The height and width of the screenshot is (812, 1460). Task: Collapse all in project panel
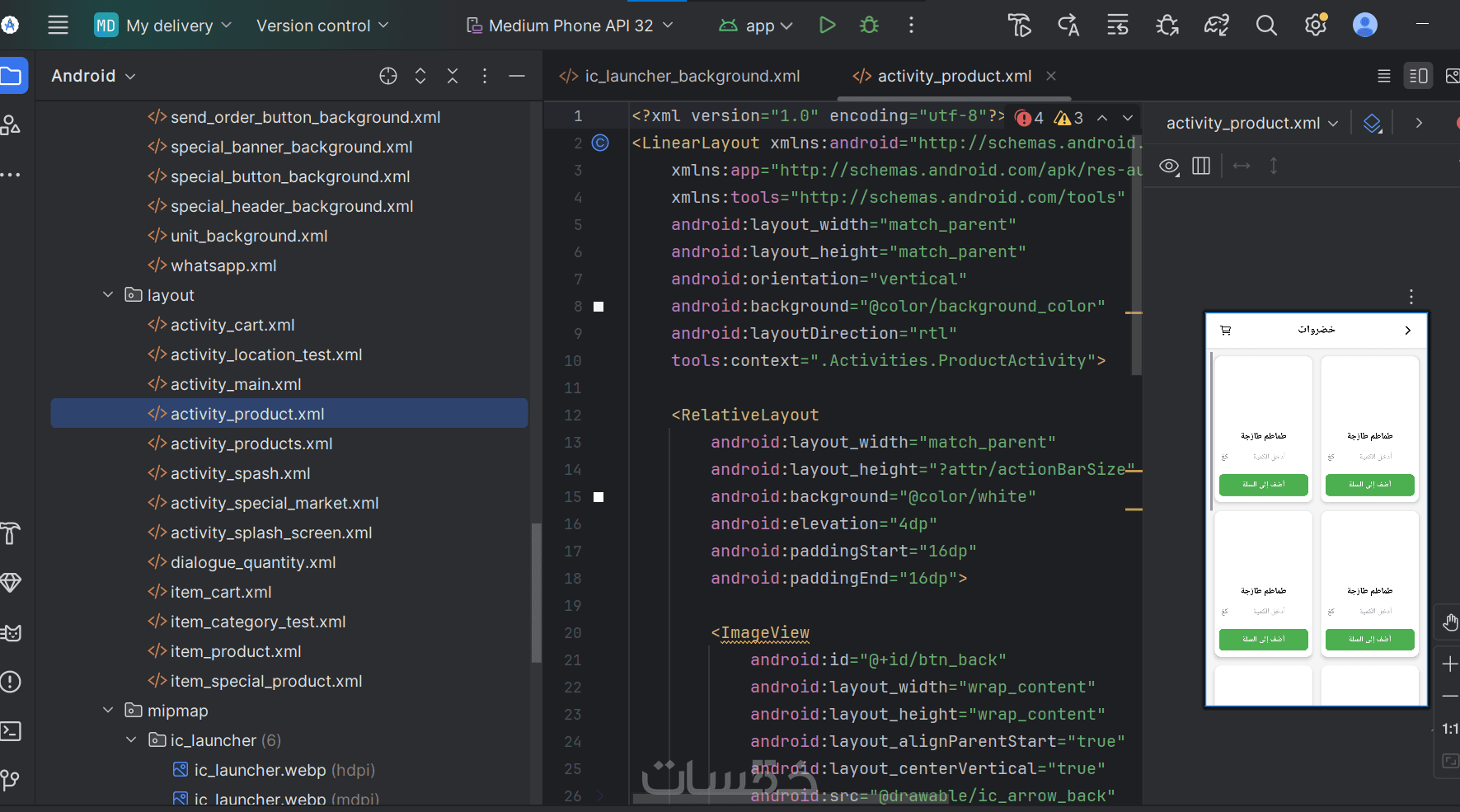(453, 76)
